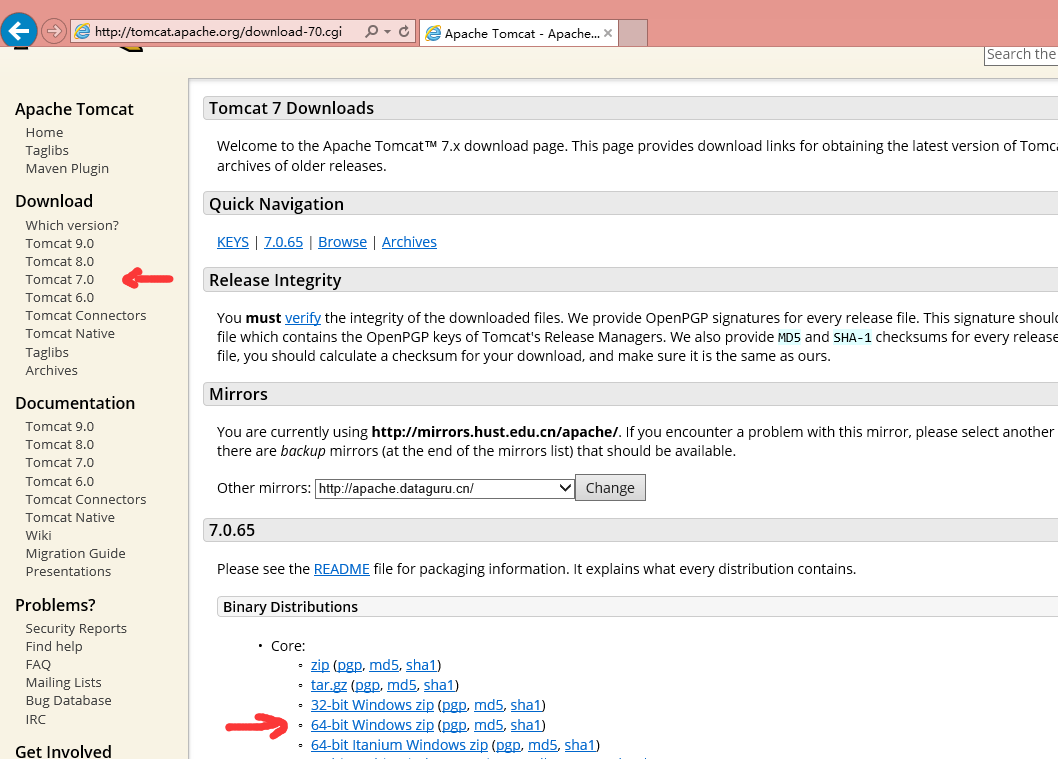Download the 32-bit Windows zip

(372, 705)
